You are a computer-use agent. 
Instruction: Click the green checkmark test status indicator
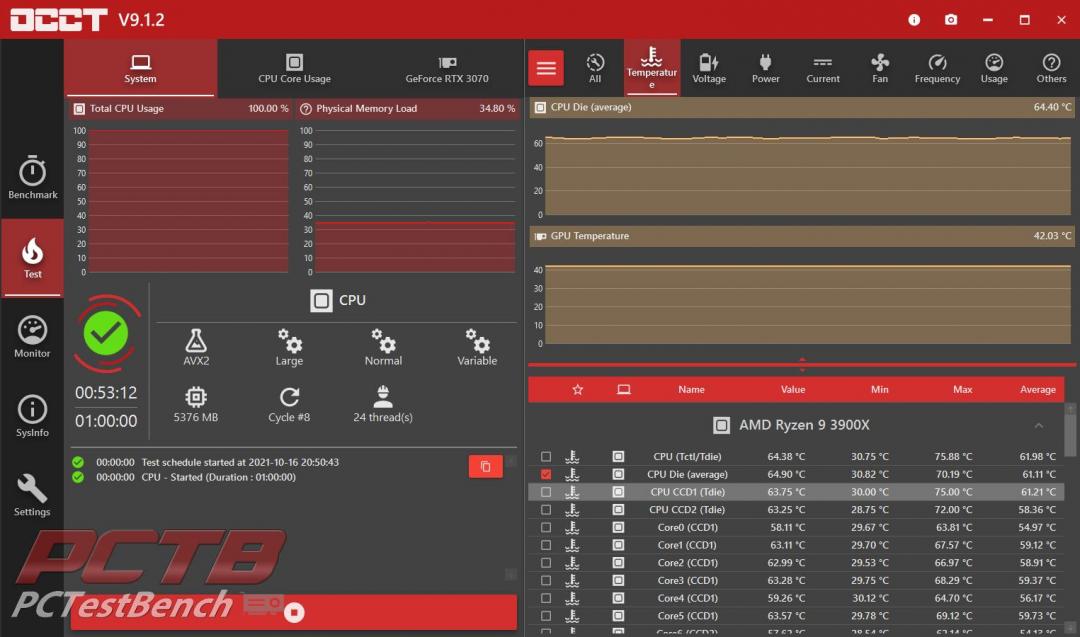pos(106,334)
